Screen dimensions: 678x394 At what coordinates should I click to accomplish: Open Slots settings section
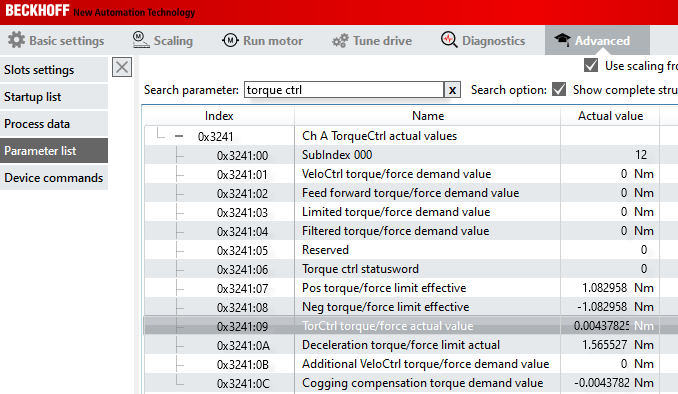54,70
